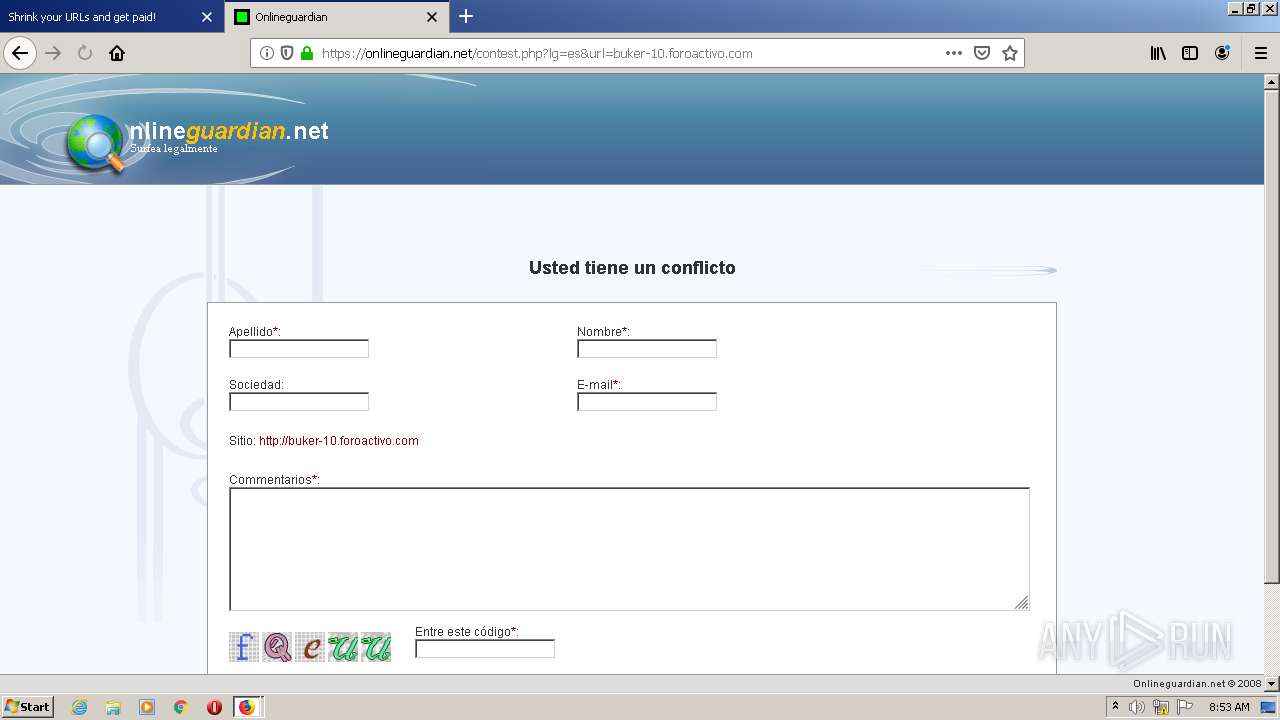The height and width of the screenshot is (720, 1280).
Task: Click the address bar URL
Action: click(537, 53)
